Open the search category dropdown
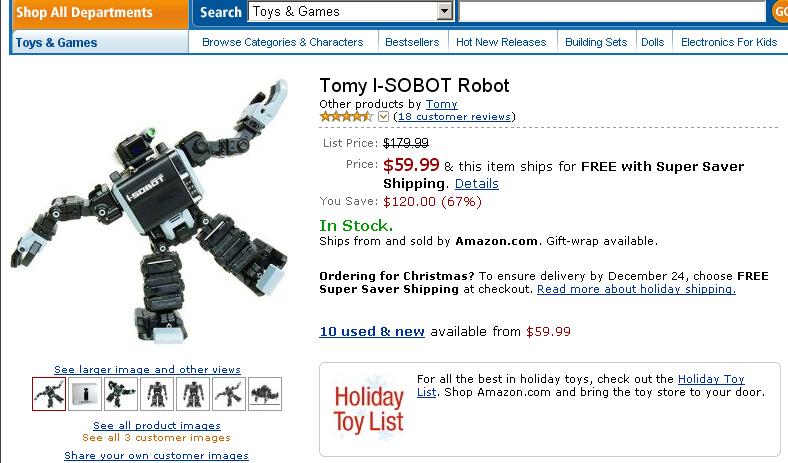788x463 pixels. [x=445, y=12]
